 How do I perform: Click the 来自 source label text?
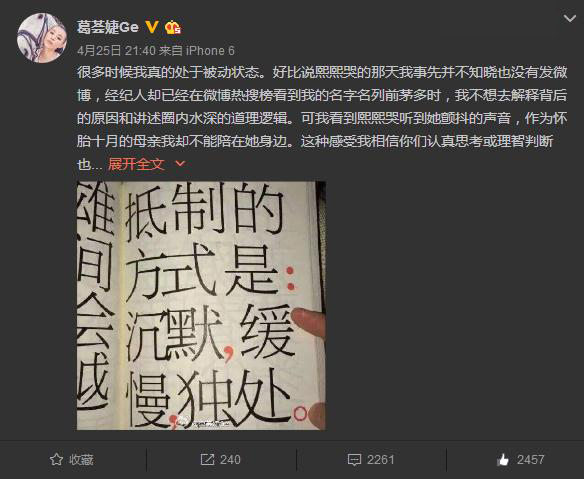point(171,51)
